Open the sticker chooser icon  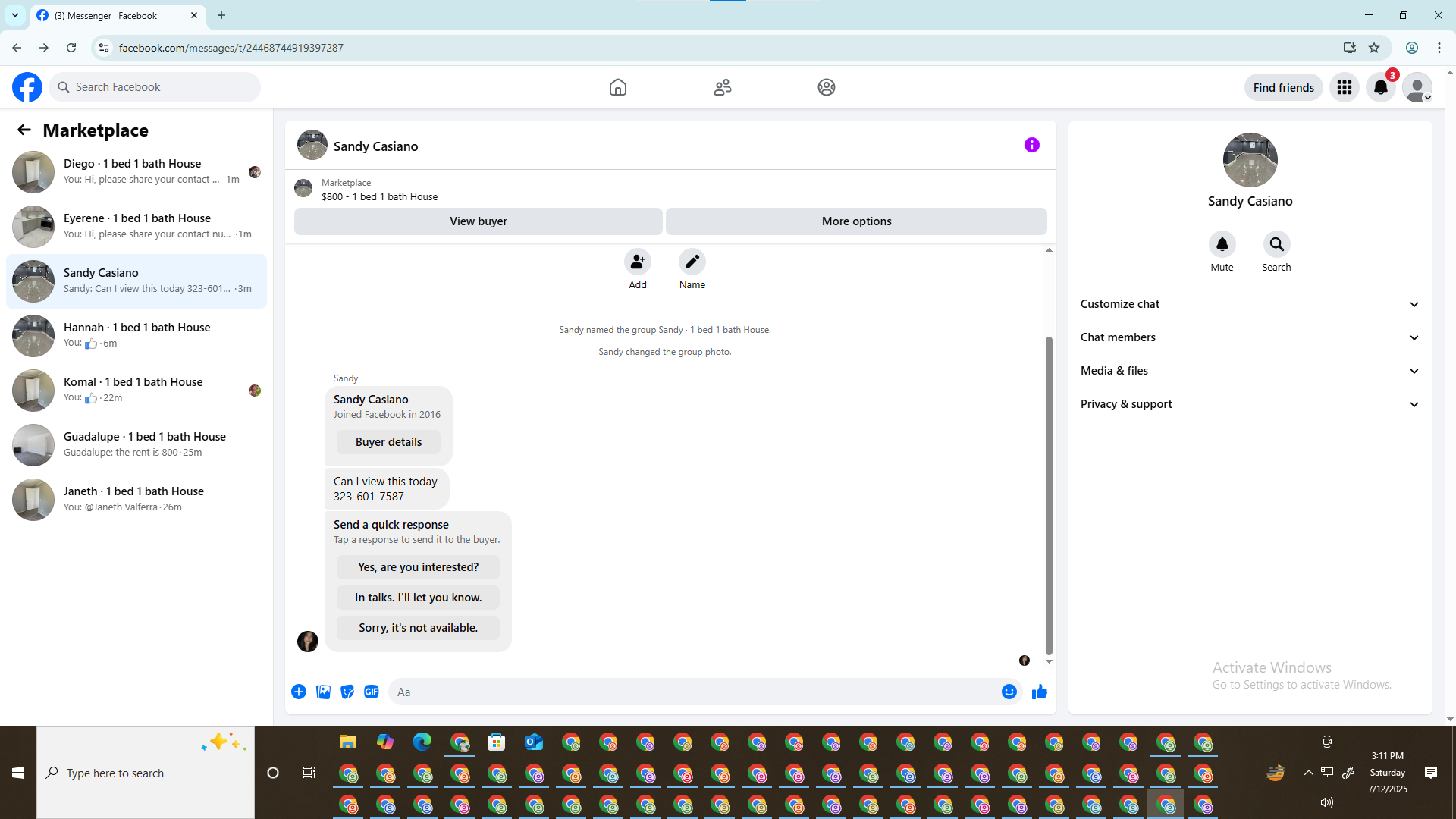pyautogui.click(x=347, y=692)
